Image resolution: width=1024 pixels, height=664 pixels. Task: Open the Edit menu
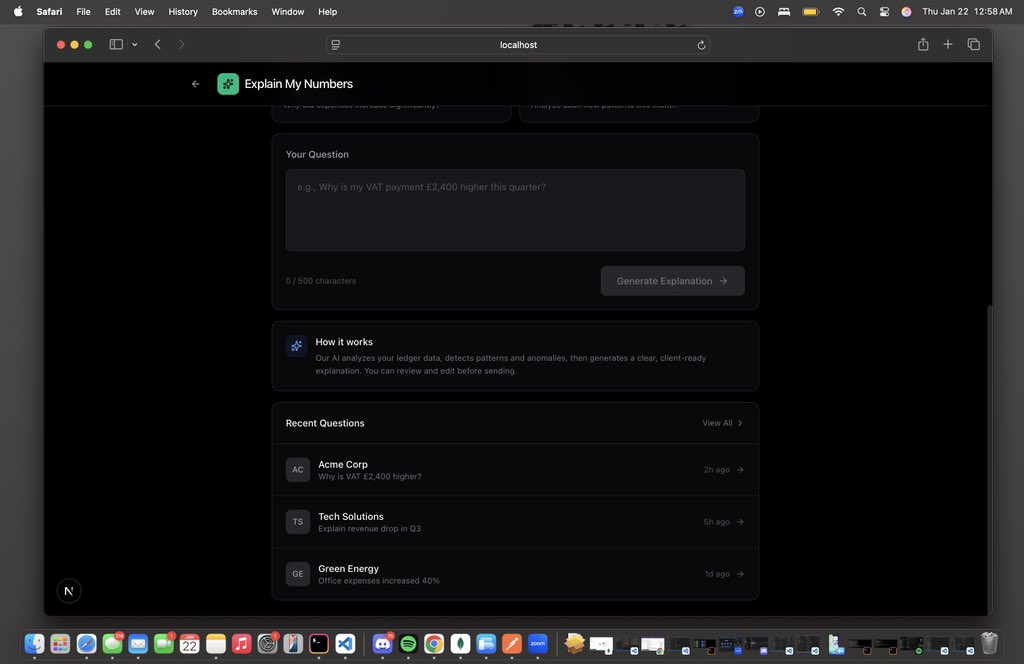point(112,12)
